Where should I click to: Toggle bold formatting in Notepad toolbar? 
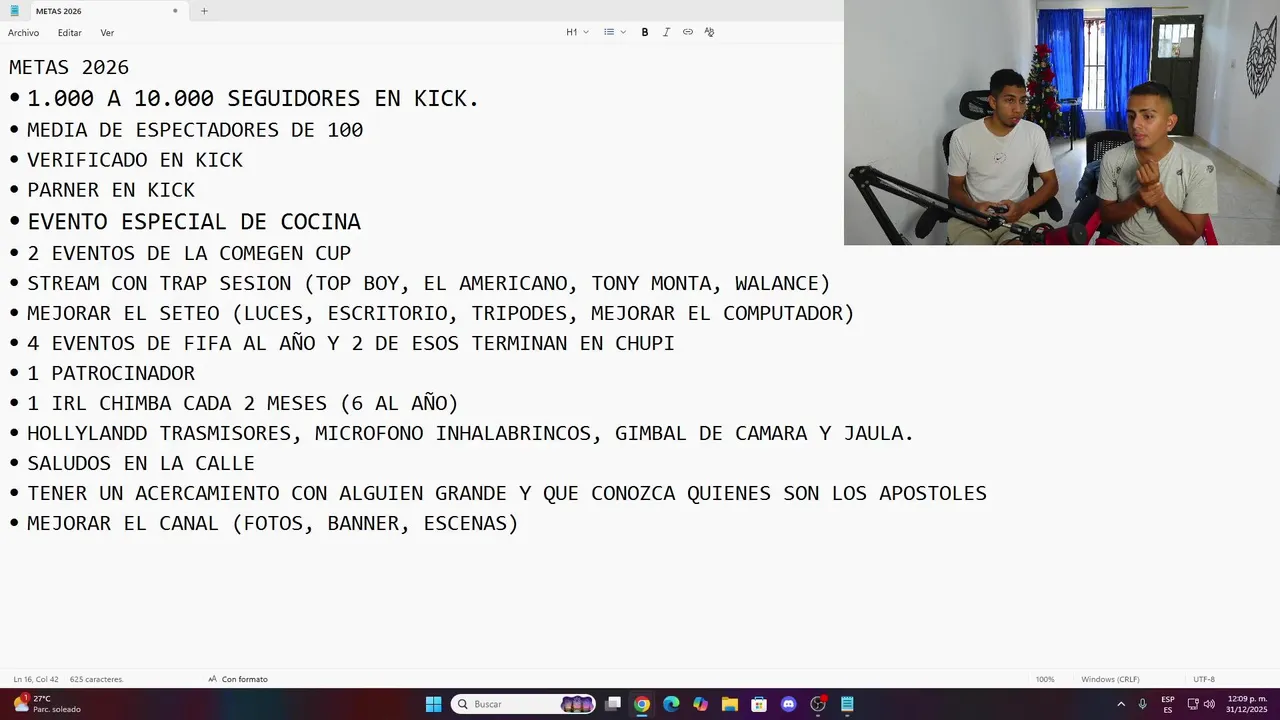point(645,32)
